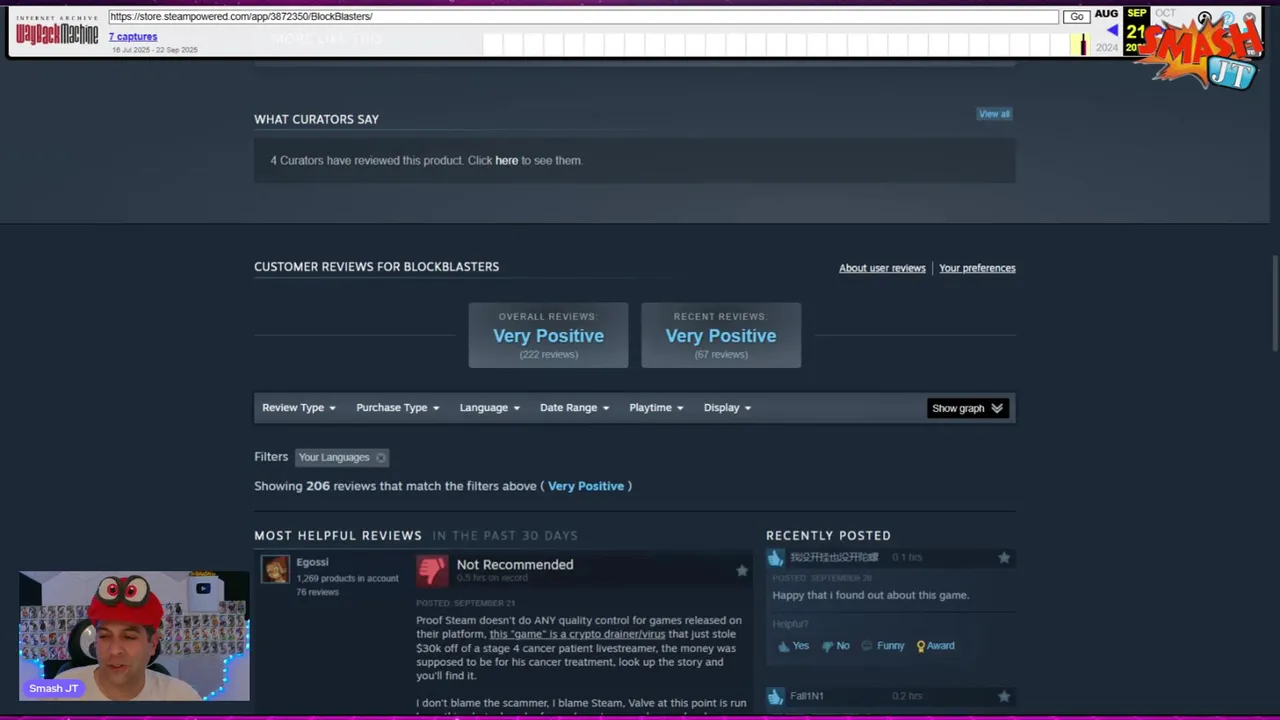
Task: Expand the Purchase Type dropdown
Action: coord(397,408)
